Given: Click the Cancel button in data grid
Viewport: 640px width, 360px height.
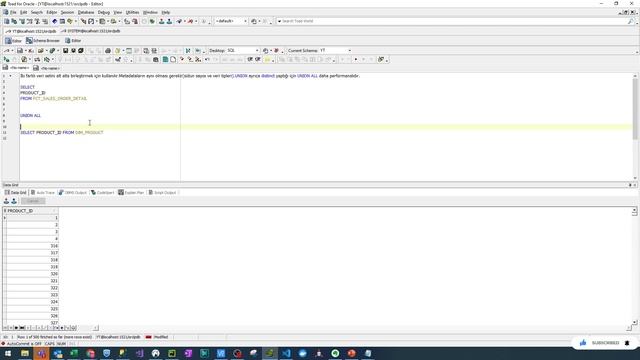Looking at the screenshot, I should [33, 201].
